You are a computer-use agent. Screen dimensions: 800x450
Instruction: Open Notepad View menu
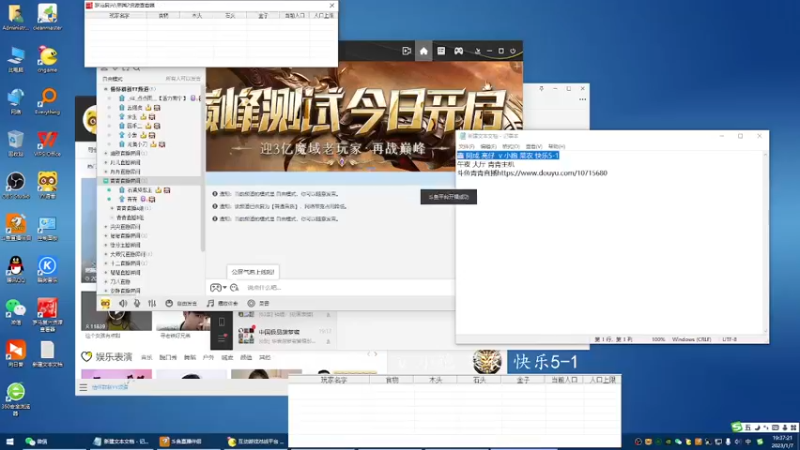tap(534, 146)
